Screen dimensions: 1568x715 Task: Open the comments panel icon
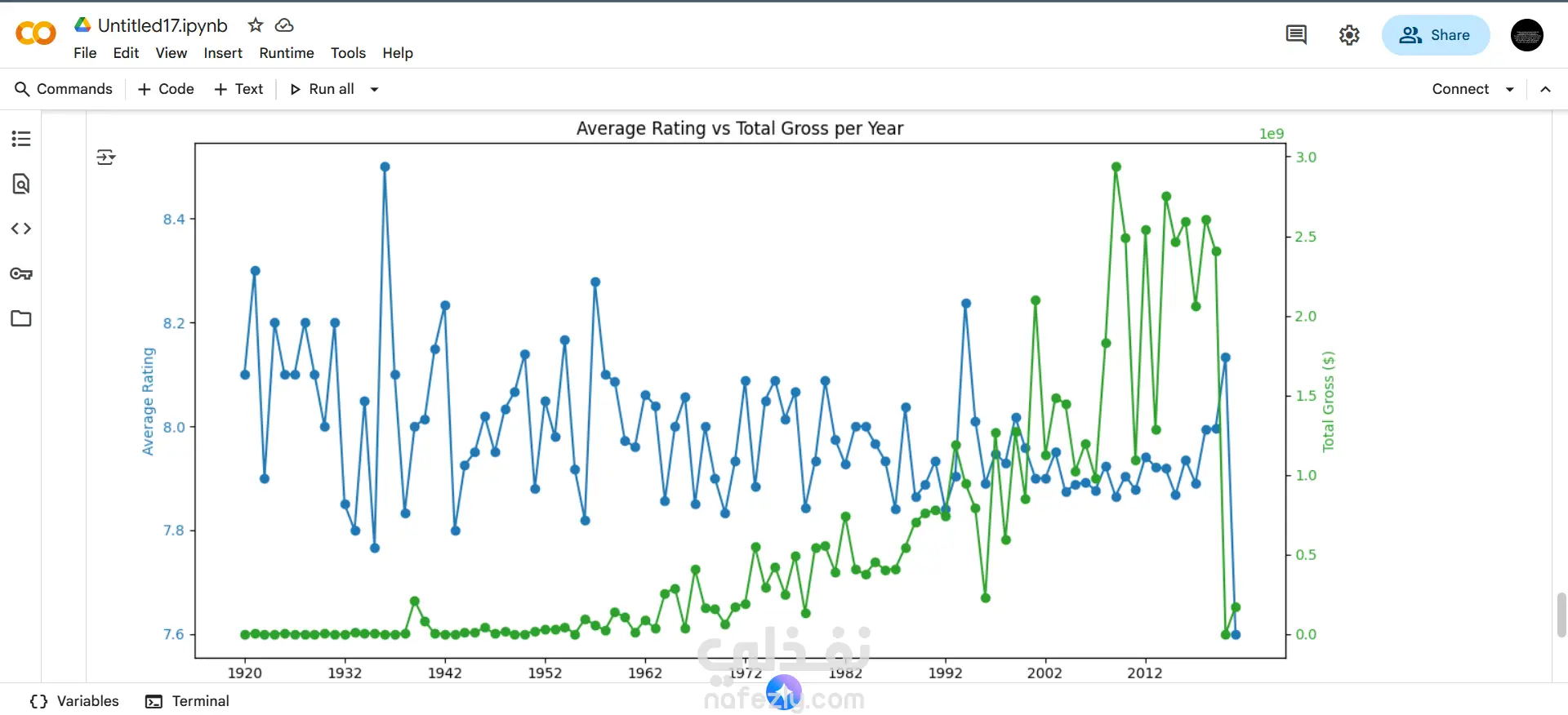coord(1296,35)
